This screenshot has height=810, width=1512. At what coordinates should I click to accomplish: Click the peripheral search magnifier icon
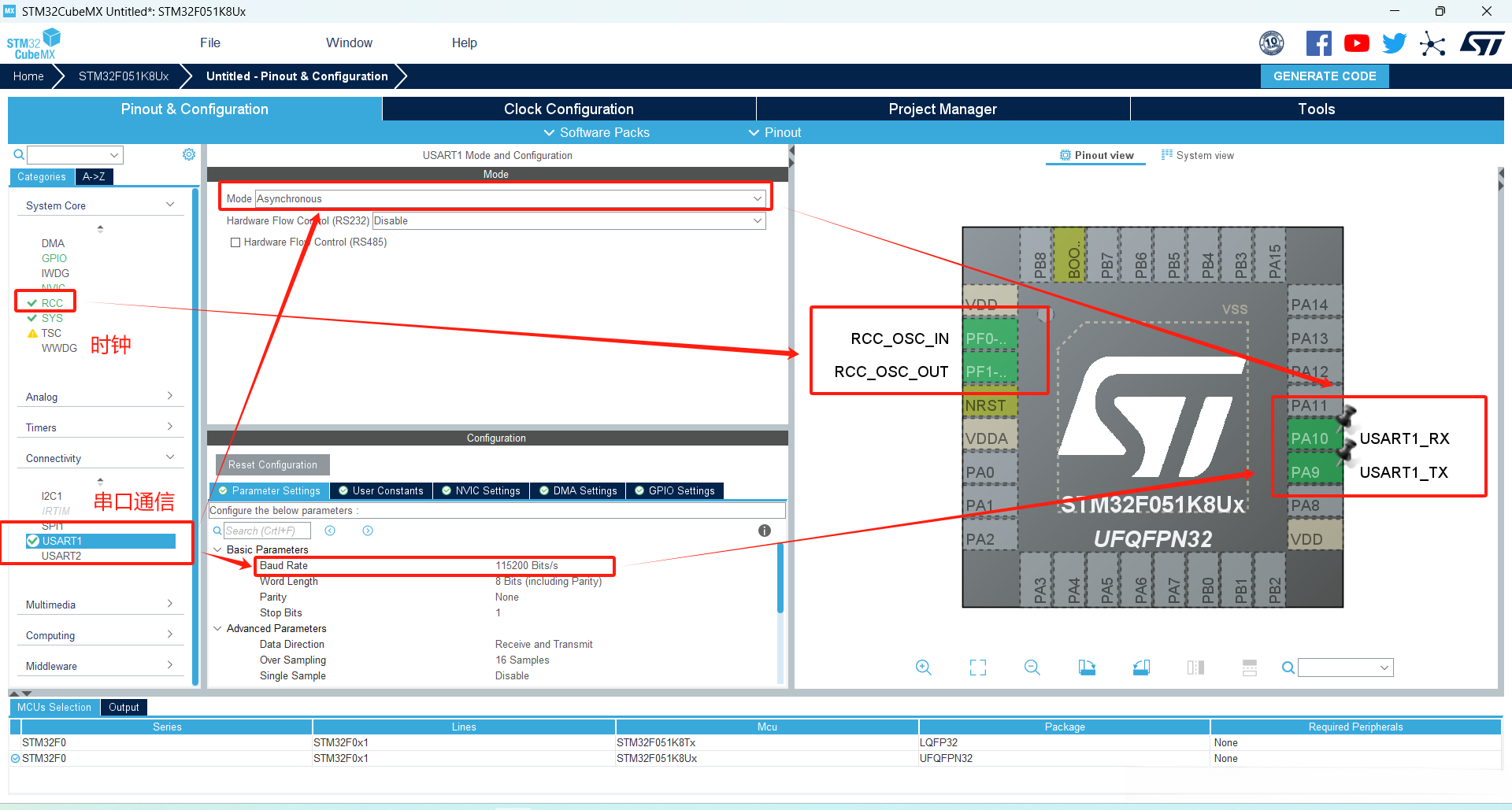pyautogui.click(x=19, y=154)
